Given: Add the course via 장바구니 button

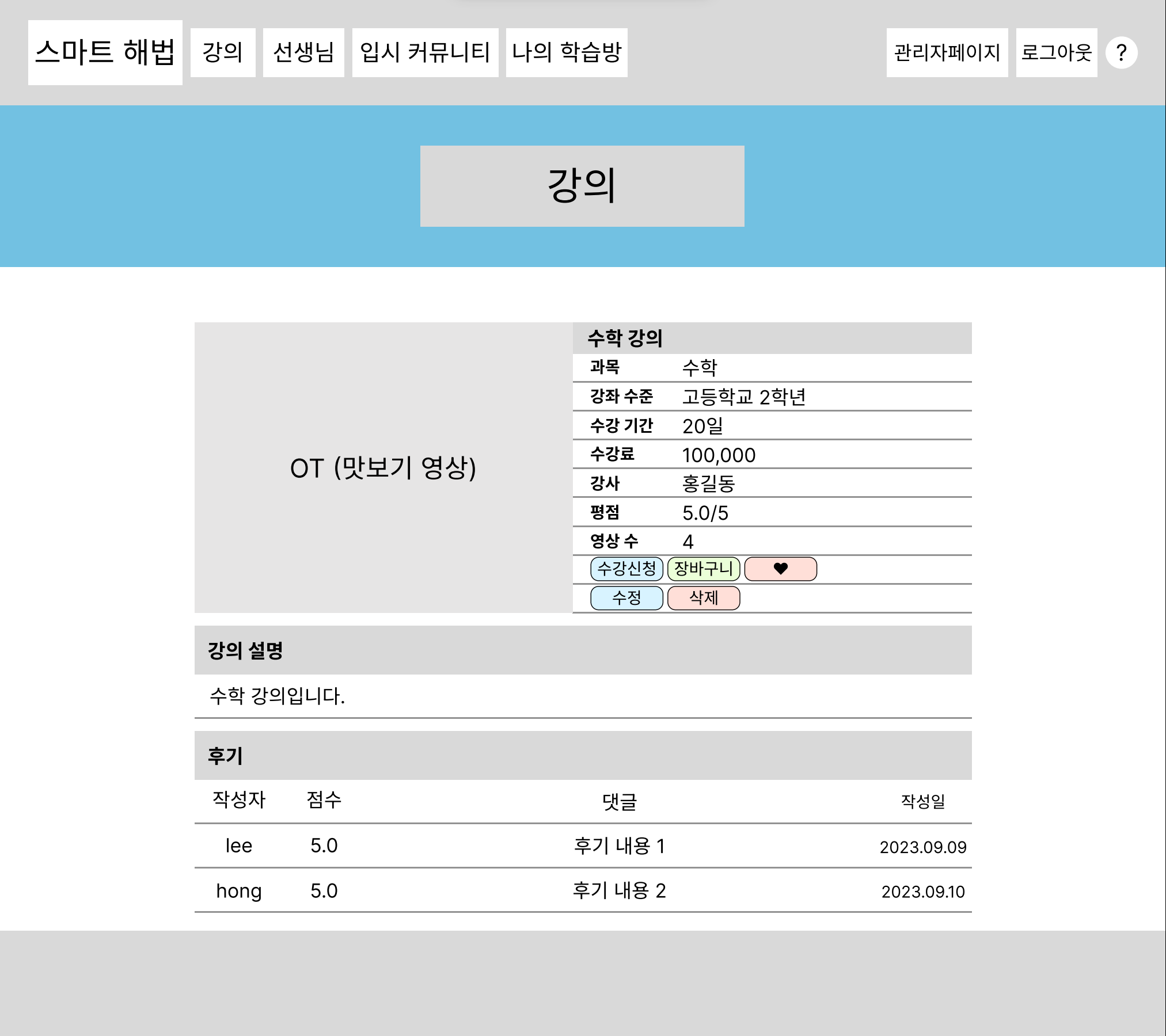Looking at the screenshot, I should click(703, 569).
